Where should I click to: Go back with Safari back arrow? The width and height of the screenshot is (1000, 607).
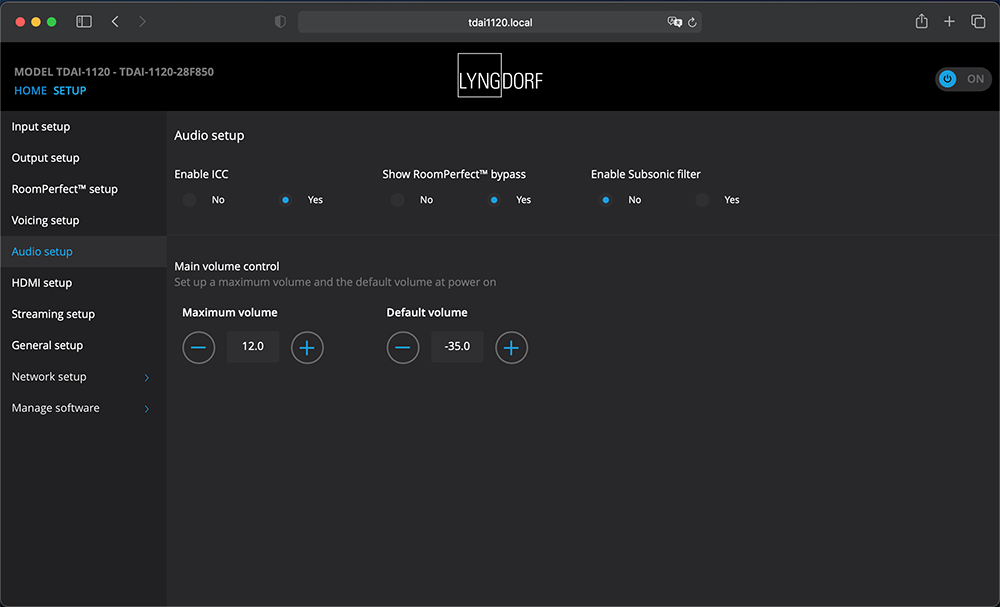[x=115, y=22]
